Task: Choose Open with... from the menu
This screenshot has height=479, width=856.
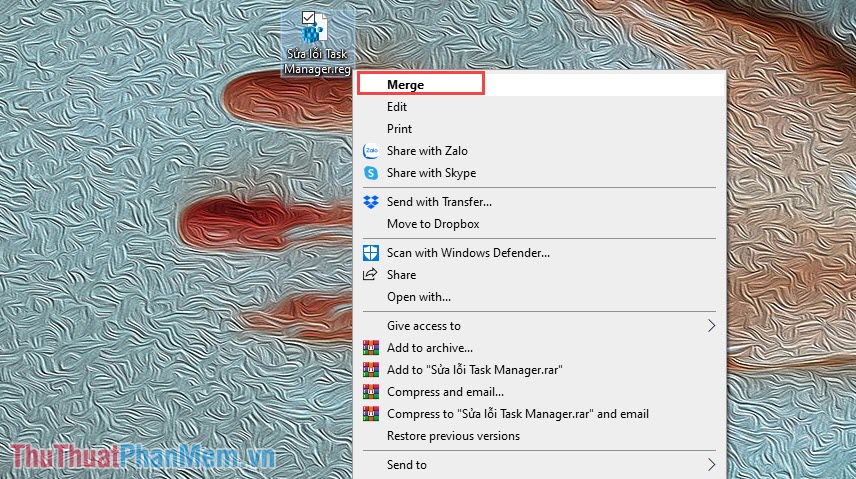Action: point(419,297)
